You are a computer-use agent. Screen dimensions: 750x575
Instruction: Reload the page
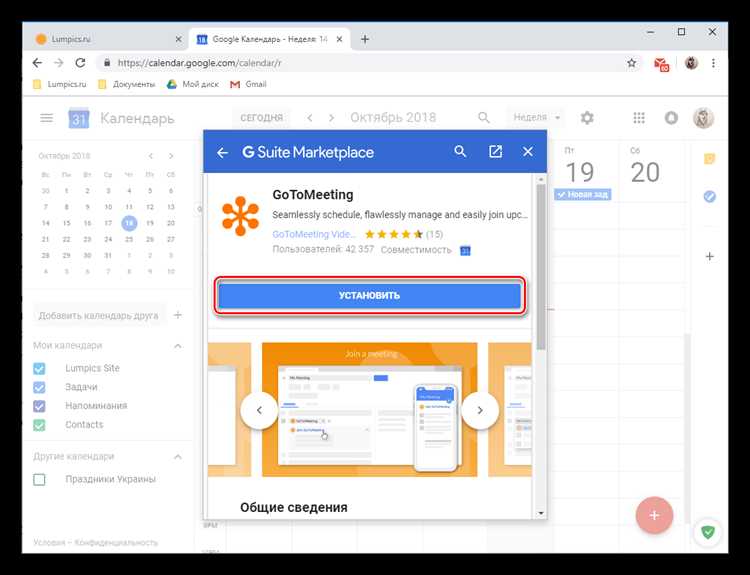tap(80, 63)
